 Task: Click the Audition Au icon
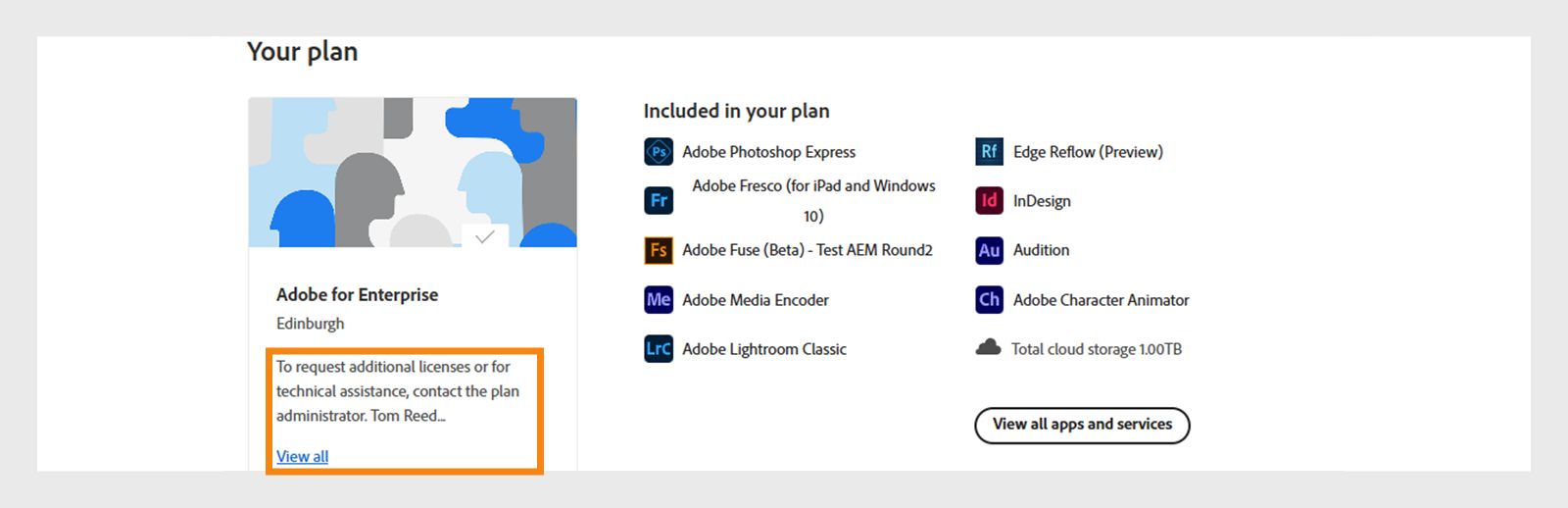(x=989, y=250)
